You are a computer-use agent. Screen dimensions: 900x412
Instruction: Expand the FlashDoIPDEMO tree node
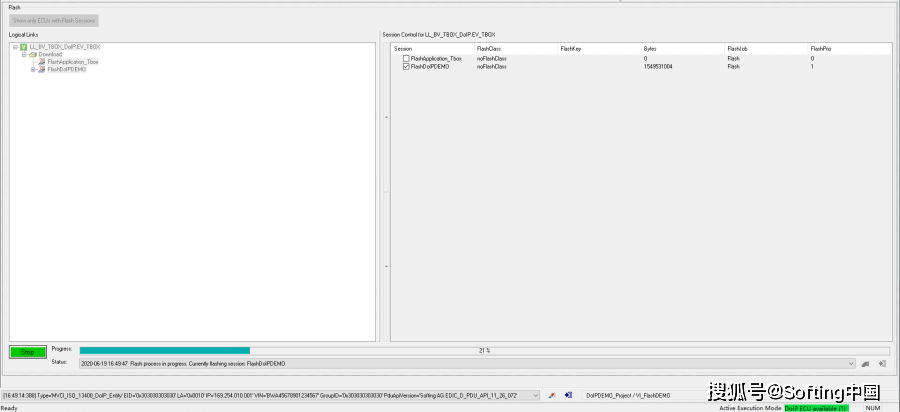pos(33,69)
